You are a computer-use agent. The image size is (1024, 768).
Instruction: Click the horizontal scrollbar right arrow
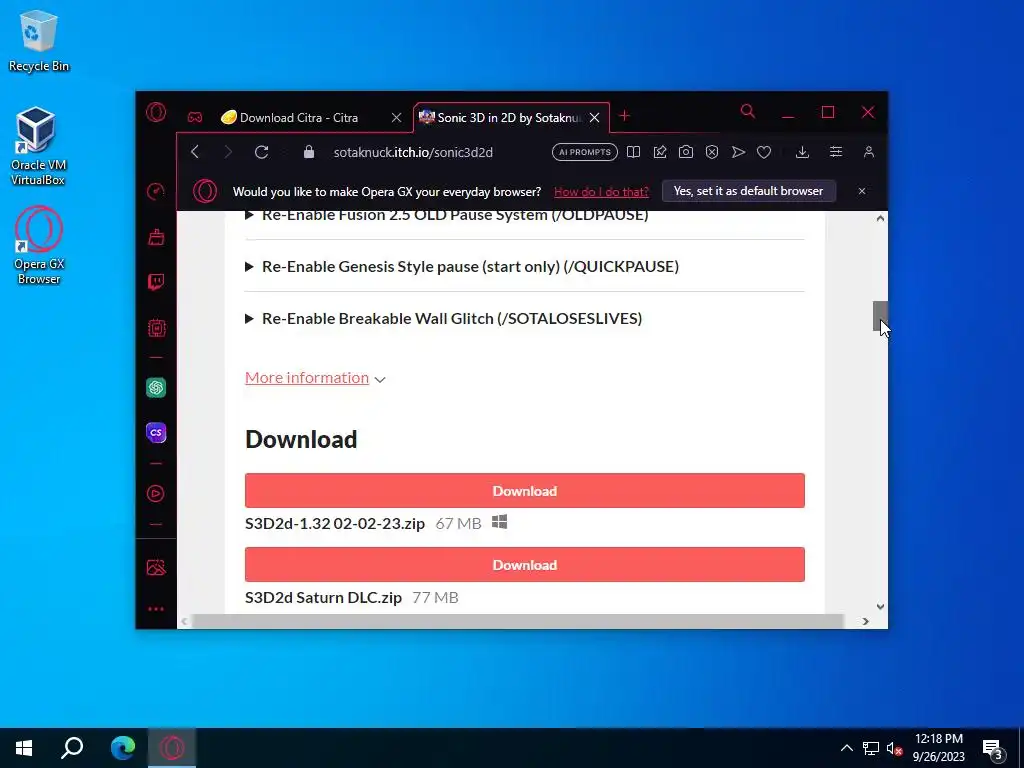(865, 621)
